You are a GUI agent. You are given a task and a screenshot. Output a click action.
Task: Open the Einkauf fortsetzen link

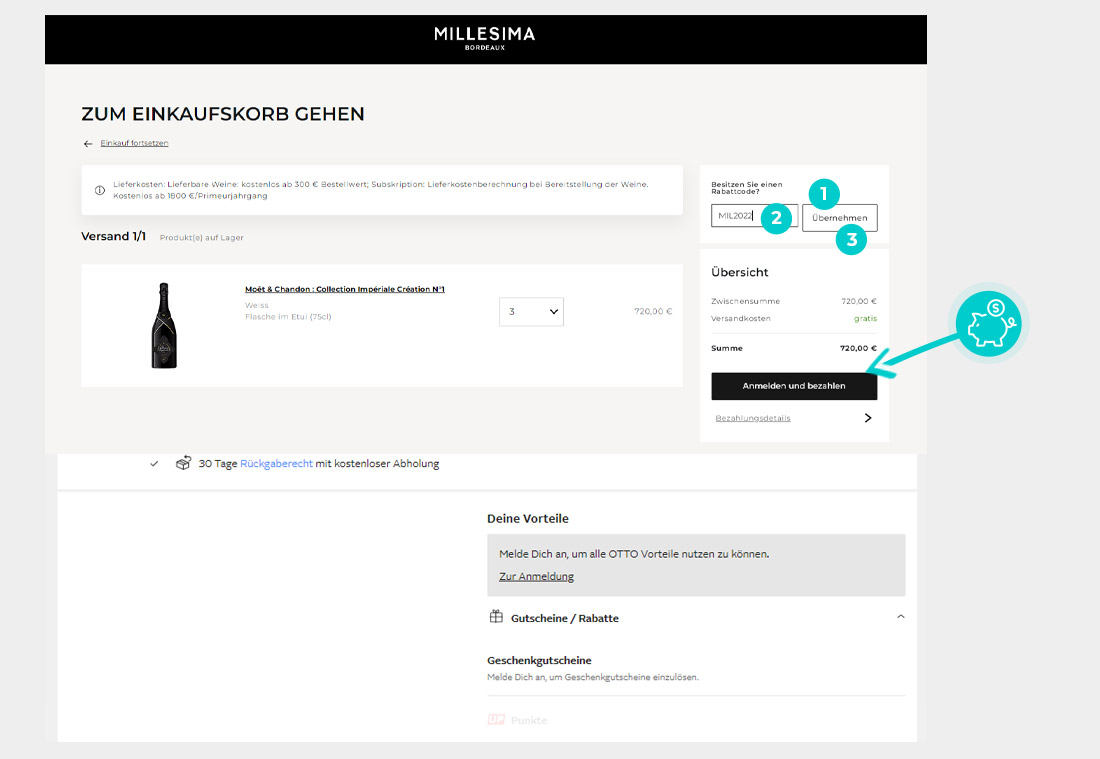click(x=134, y=143)
